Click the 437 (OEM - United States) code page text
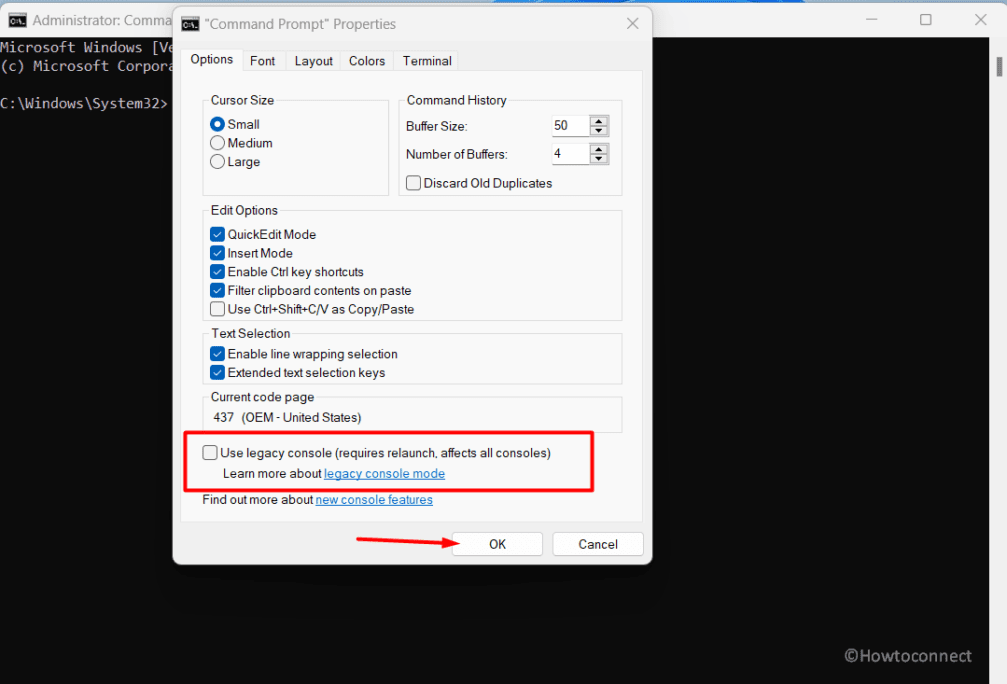This screenshot has height=684, width=1007. click(x=287, y=417)
